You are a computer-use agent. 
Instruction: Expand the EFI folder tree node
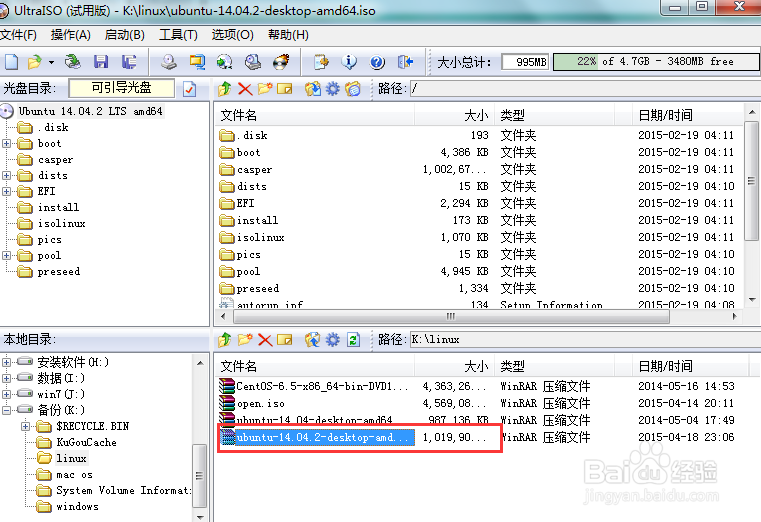point(6,192)
